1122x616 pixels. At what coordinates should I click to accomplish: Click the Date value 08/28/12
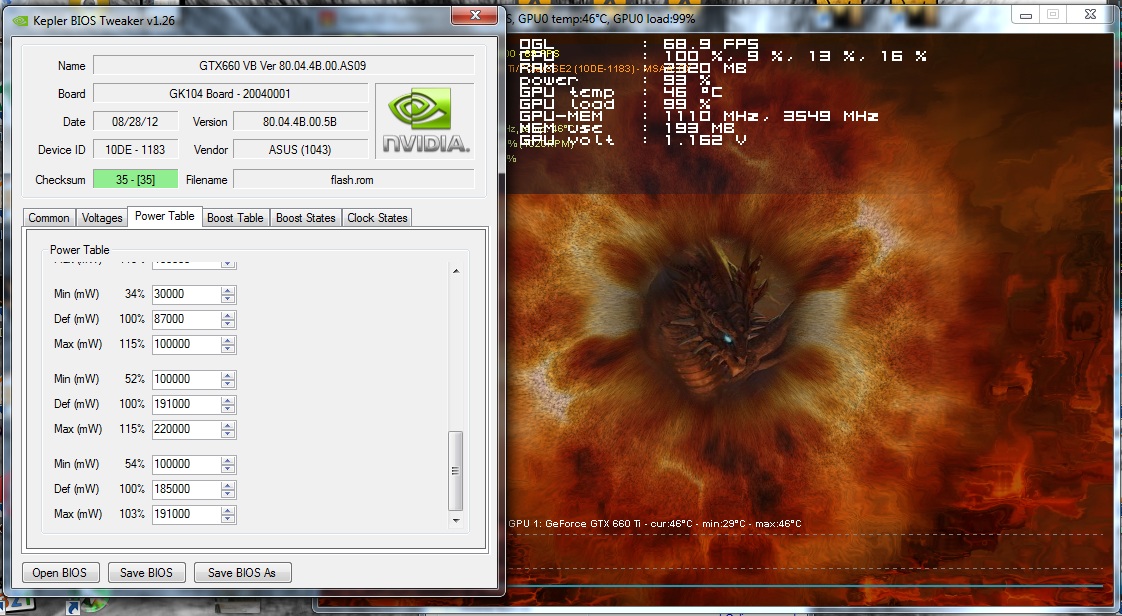coord(135,122)
